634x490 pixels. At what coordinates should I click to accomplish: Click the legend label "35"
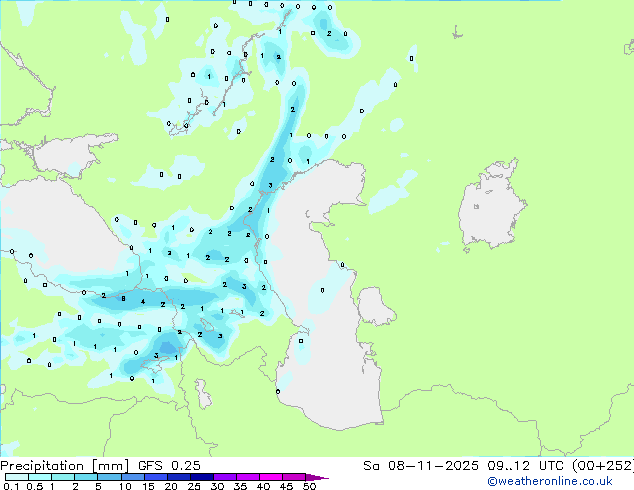point(240,486)
